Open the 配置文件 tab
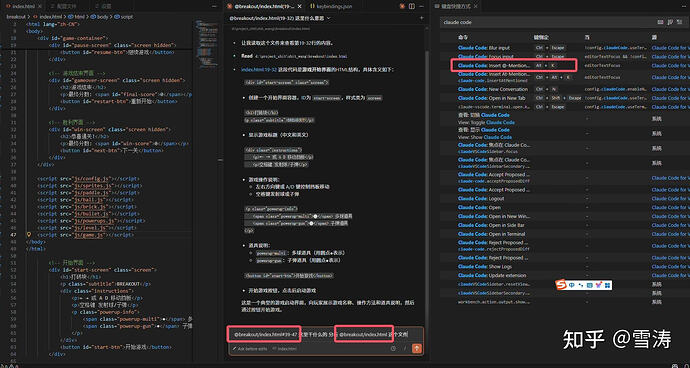 [x=64, y=7]
